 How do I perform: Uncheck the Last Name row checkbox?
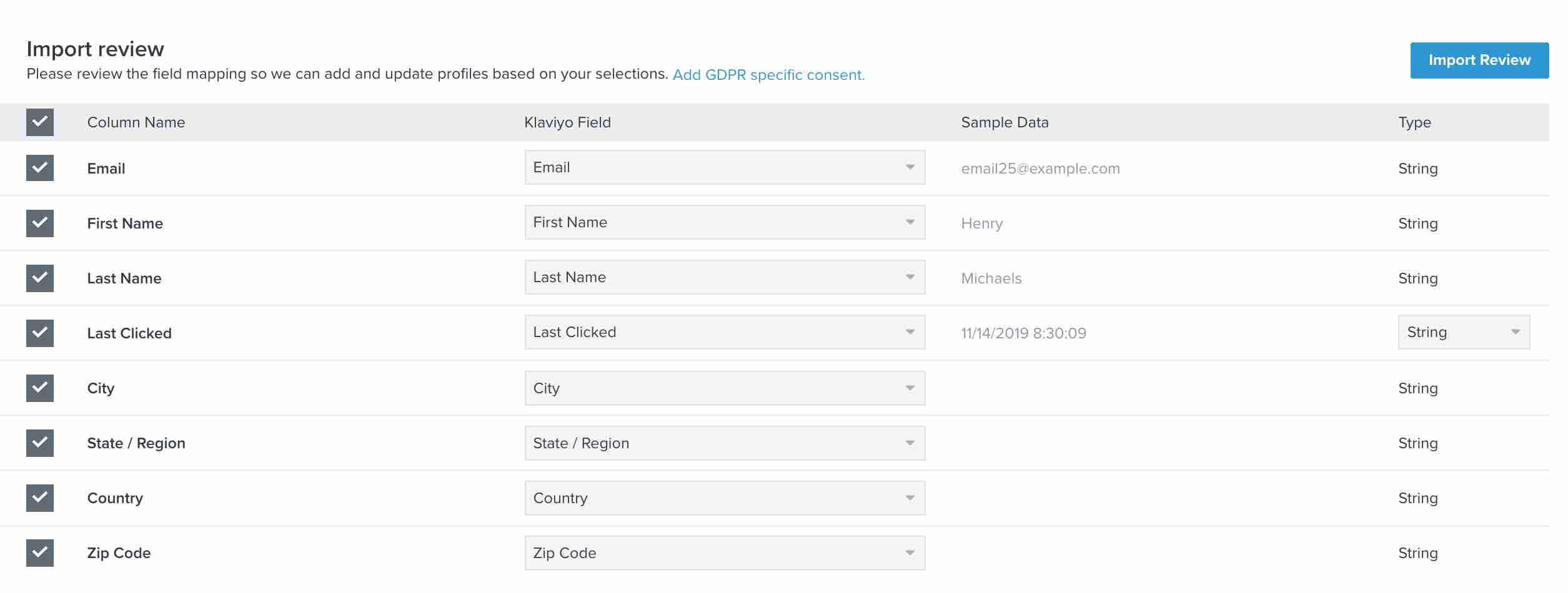point(39,278)
